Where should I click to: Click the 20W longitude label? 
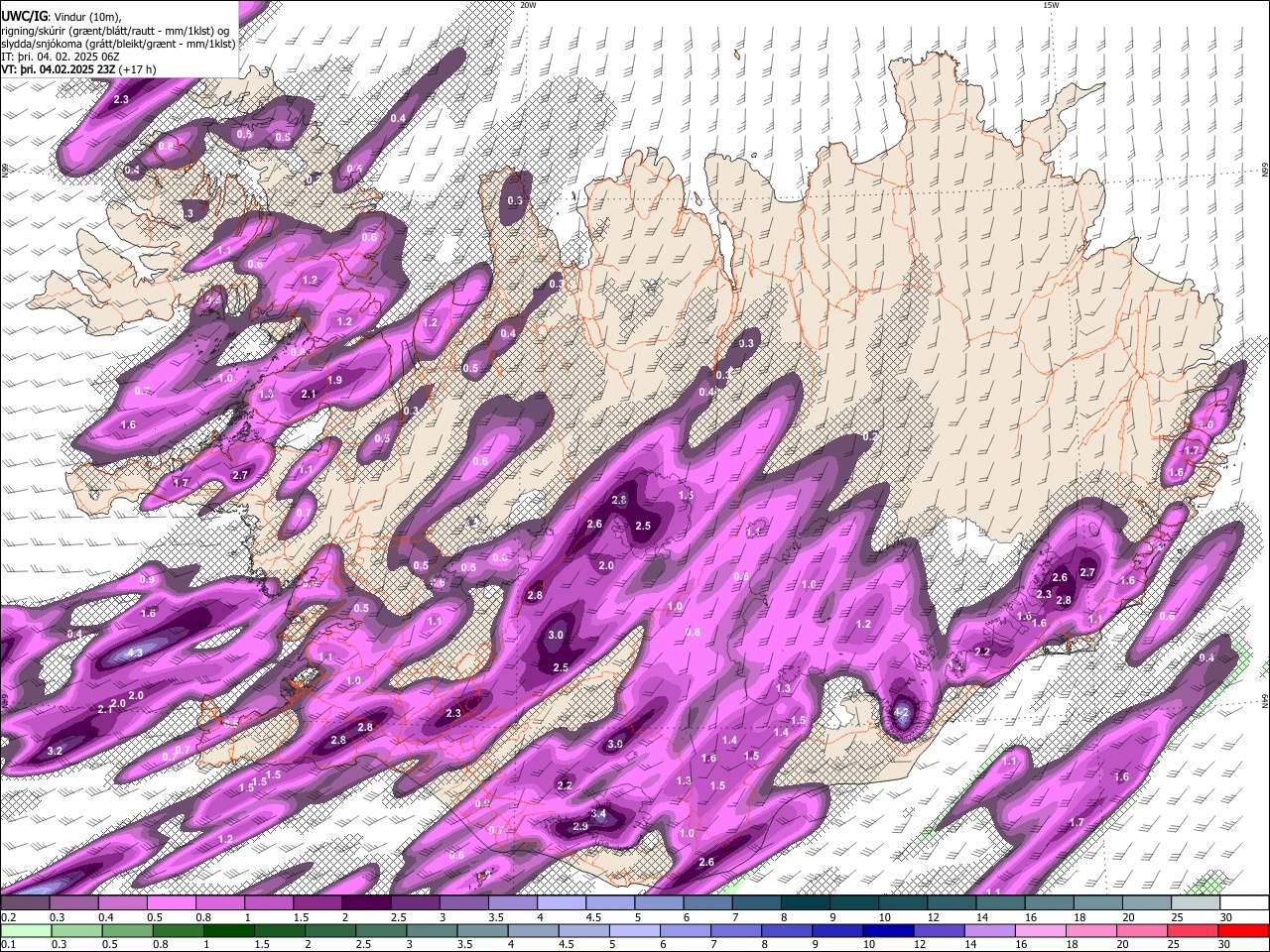click(528, 5)
